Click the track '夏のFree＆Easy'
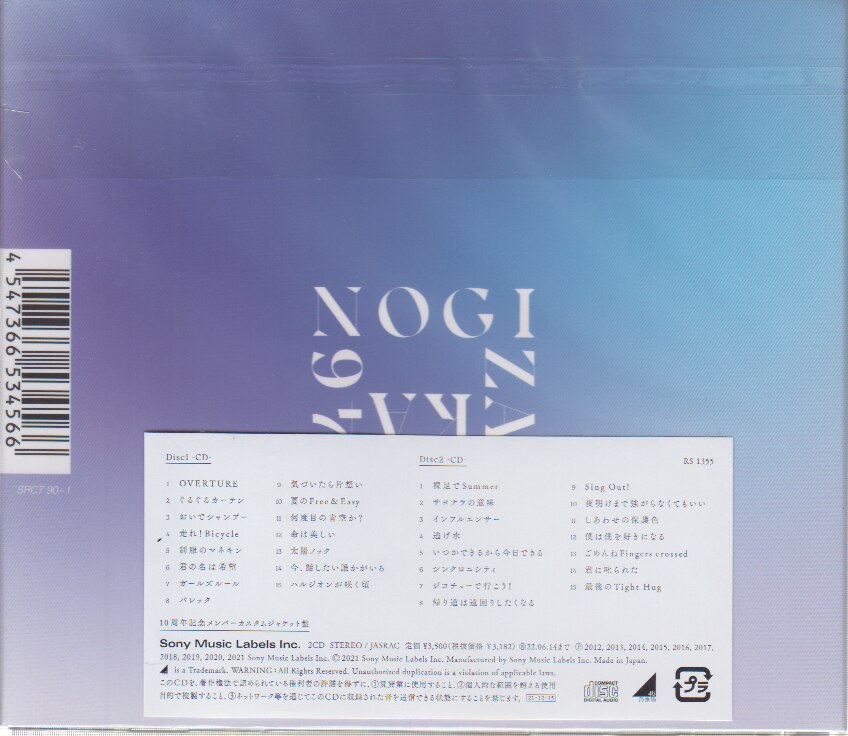Viewport: 848px width, 736px height. point(325,501)
